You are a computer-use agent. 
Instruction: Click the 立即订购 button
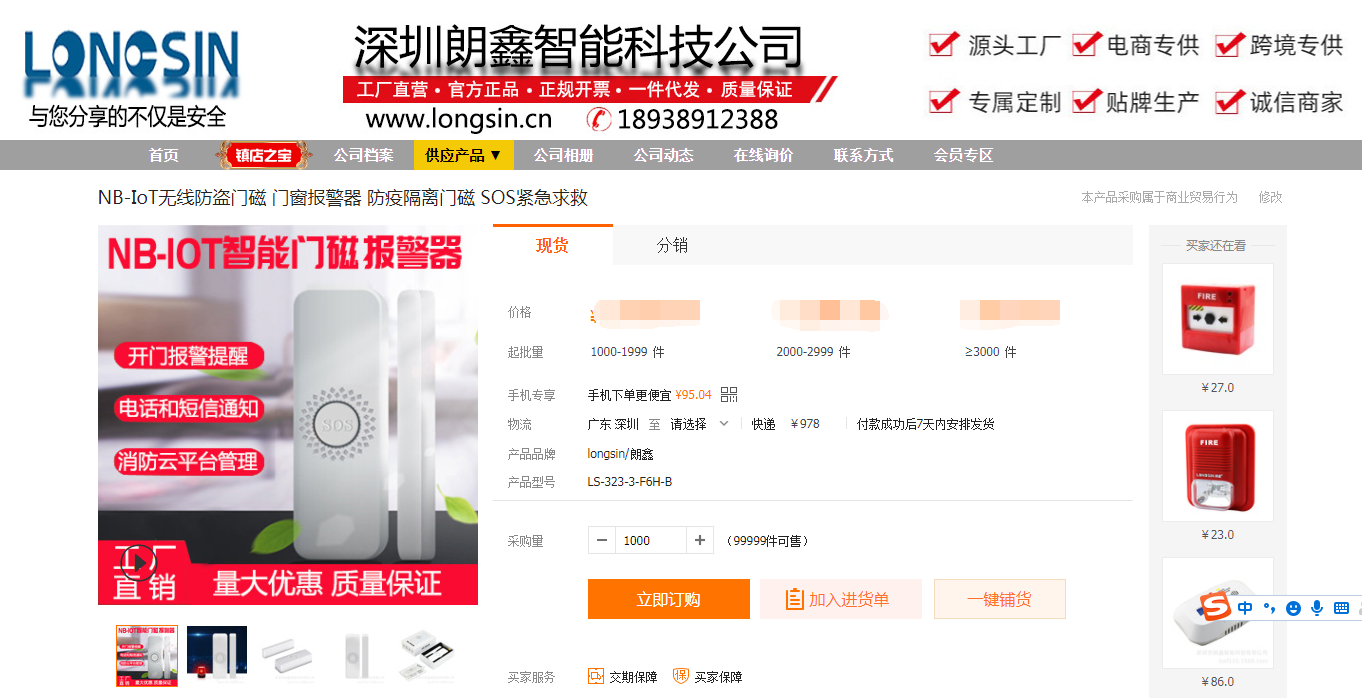pyautogui.click(x=669, y=599)
